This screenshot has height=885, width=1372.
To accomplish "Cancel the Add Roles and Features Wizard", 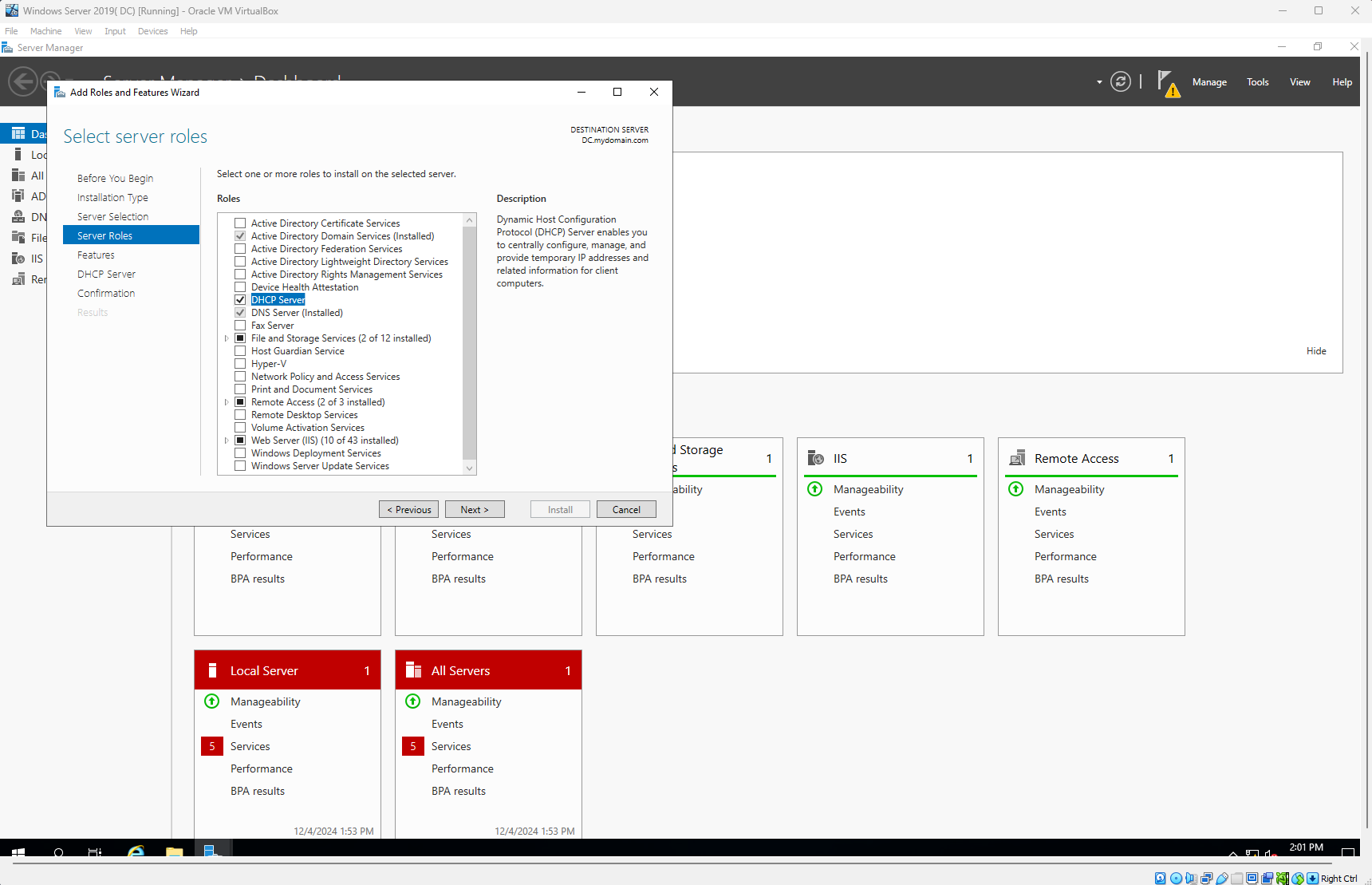I will click(626, 509).
